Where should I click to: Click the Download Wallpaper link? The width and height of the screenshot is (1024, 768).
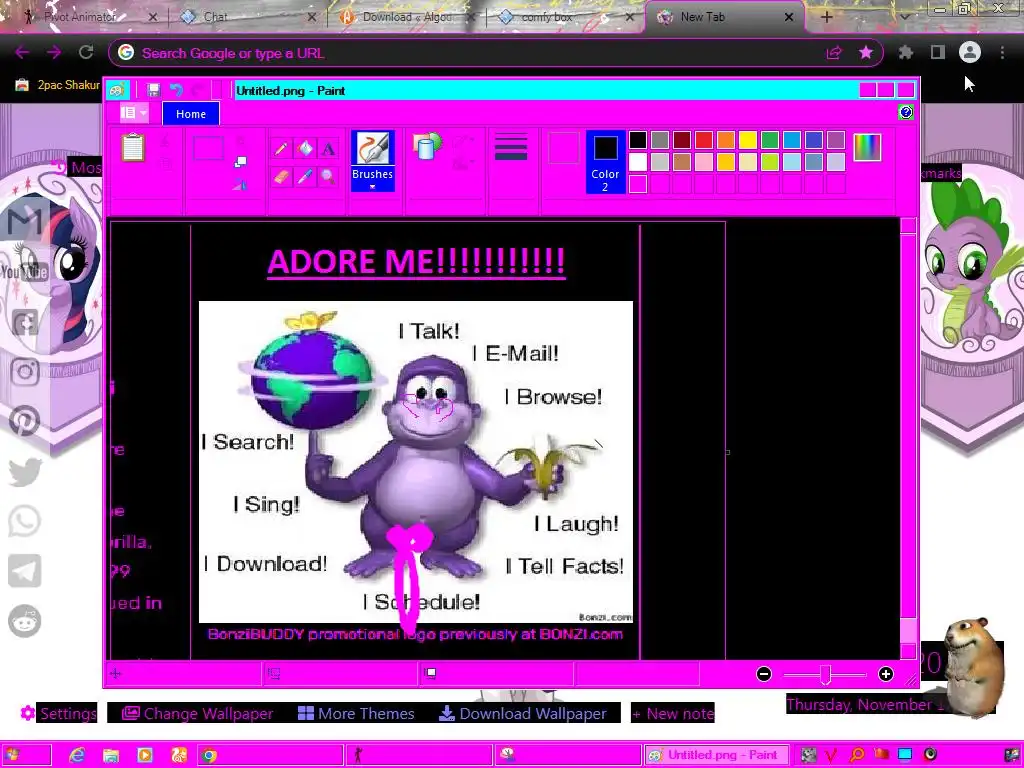(523, 713)
